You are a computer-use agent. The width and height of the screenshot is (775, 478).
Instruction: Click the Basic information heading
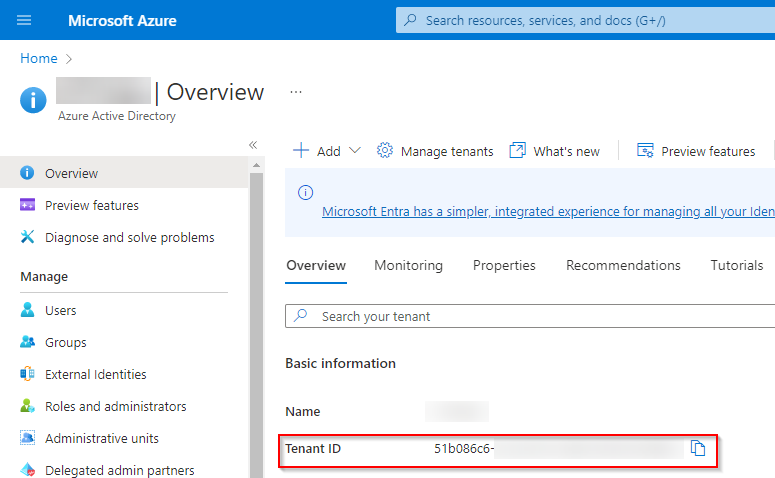point(341,363)
